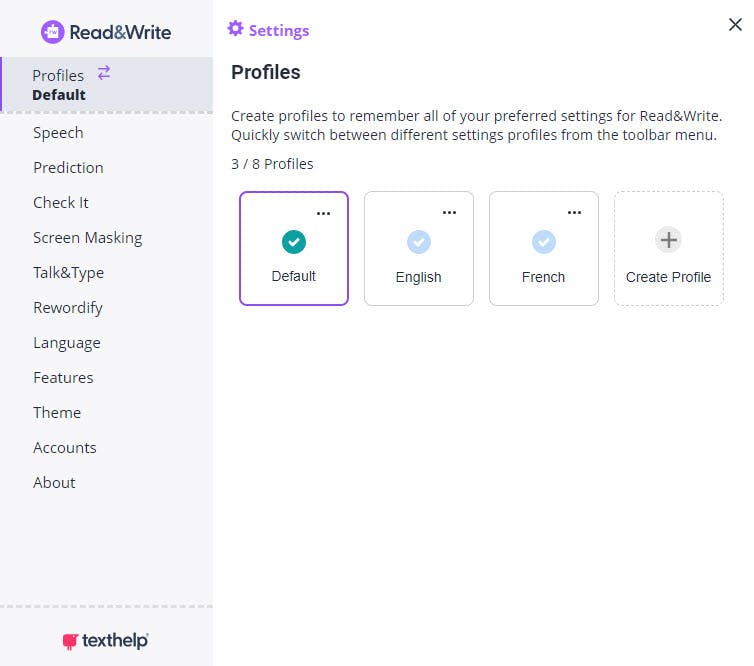Open the English profile three-dot menu
This screenshot has height=666, width=754.
coord(449,213)
